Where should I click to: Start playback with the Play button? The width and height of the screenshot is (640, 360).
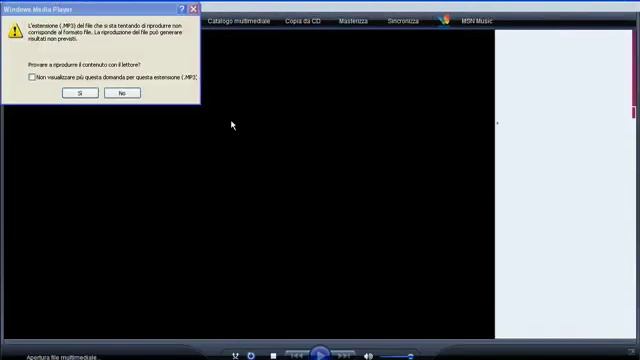tap(320, 354)
